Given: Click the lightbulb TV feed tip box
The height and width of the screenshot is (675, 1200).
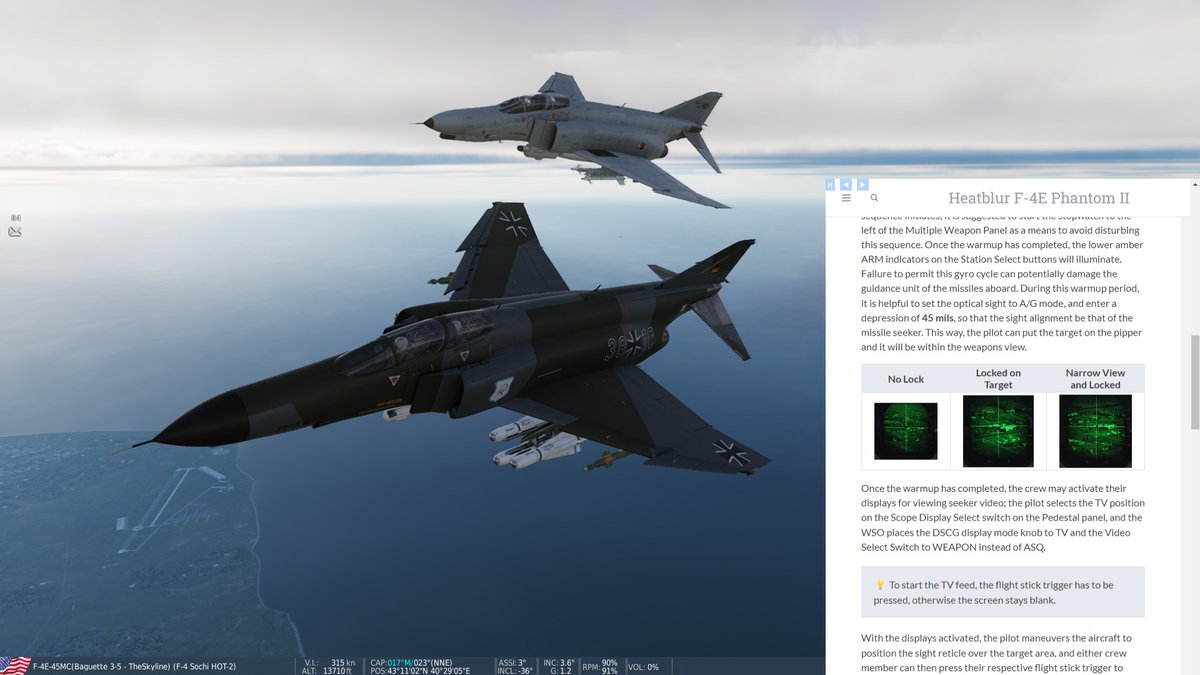Looking at the screenshot, I should coord(1003,592).
